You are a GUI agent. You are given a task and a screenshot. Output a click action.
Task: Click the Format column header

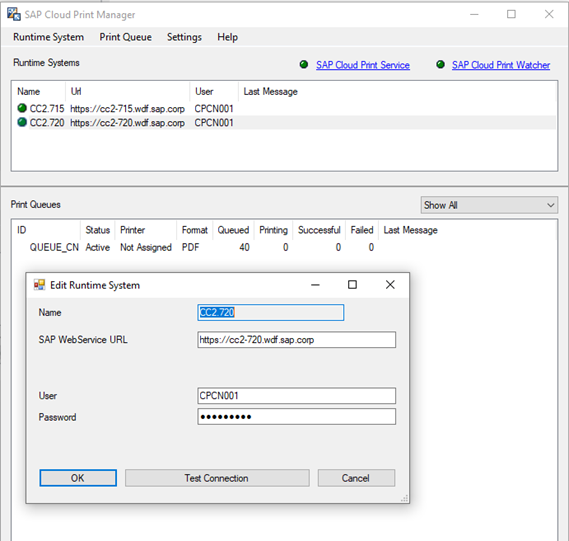tap(195, 230)
